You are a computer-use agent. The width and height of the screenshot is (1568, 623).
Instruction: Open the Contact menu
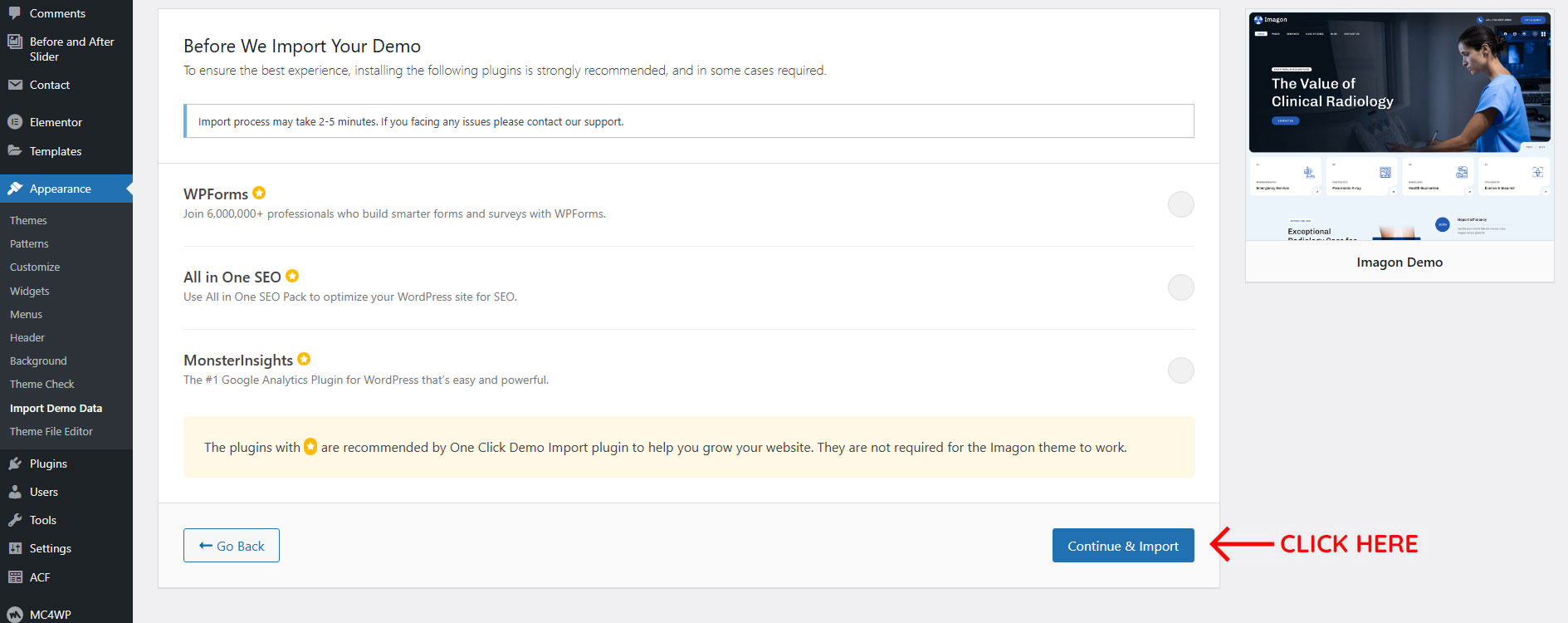click(x=66, y=85)
